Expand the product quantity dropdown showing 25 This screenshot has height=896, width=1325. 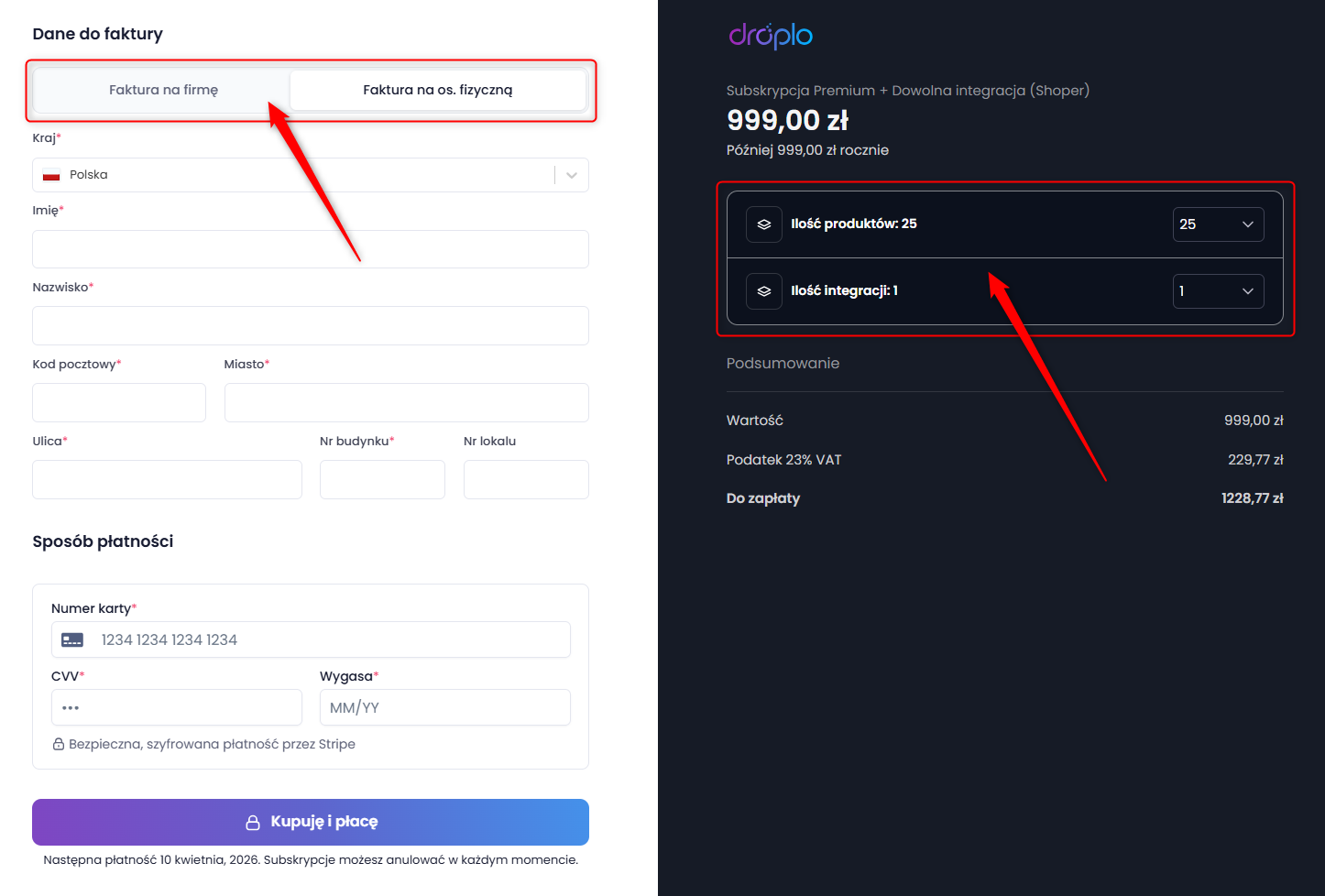click(1218, 224)
